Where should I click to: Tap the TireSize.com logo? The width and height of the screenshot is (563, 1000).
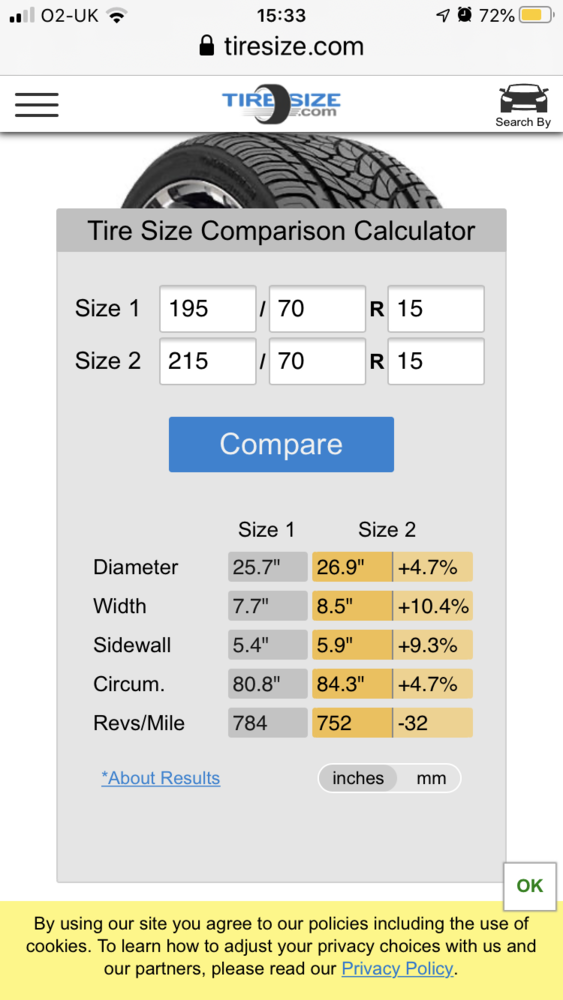tap(281, 102)
